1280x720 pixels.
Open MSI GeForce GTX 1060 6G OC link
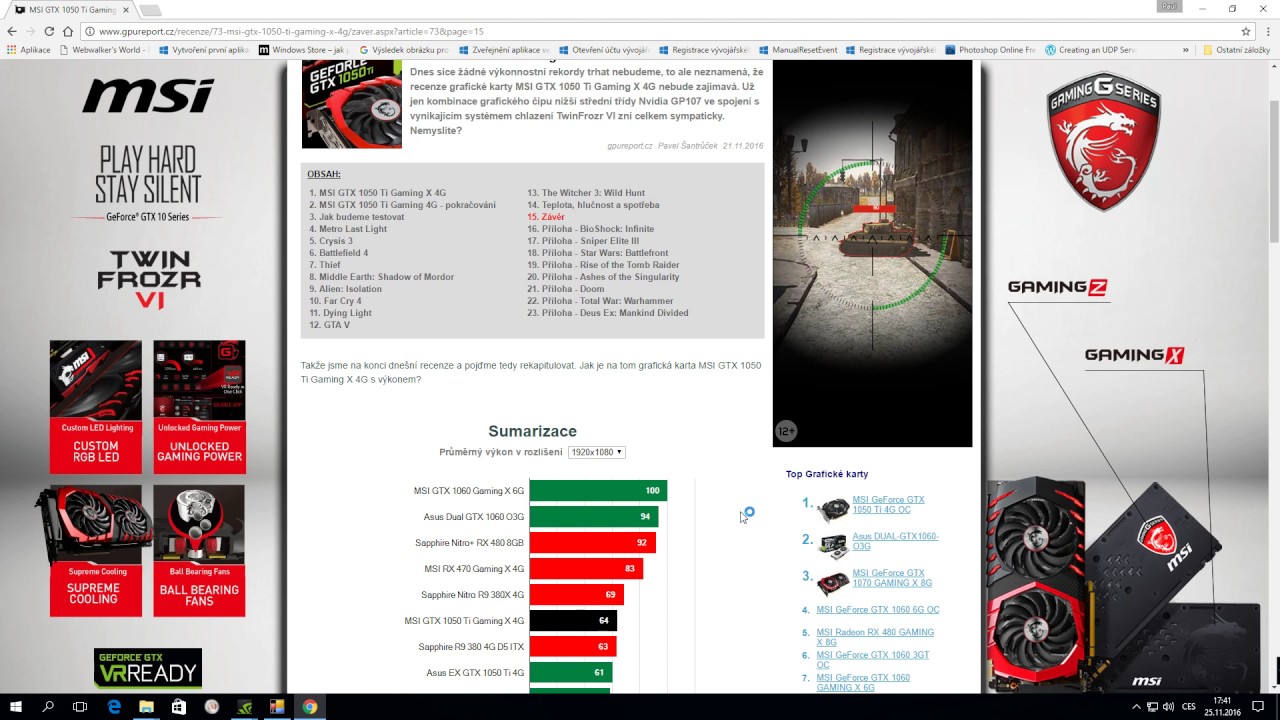tap(877, 610)
